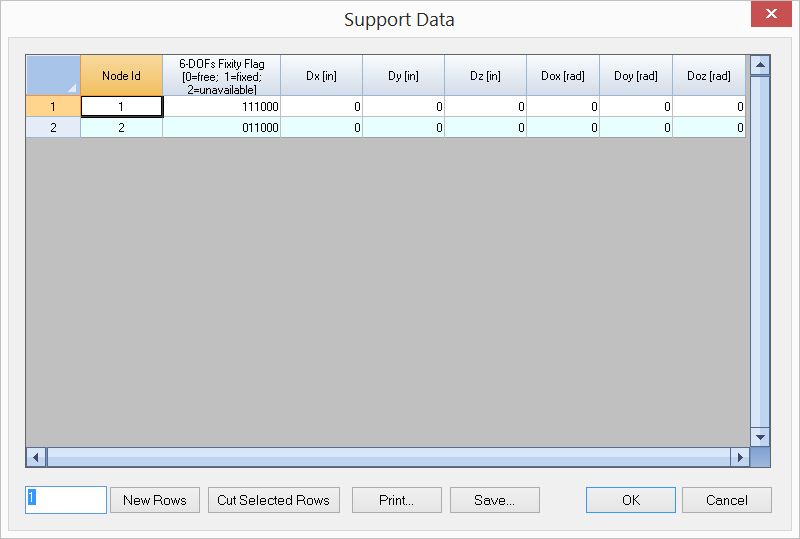Click the vertical scrollbar up arrow
The height and width of the screenshot is (539, 800).
(760, 66)
